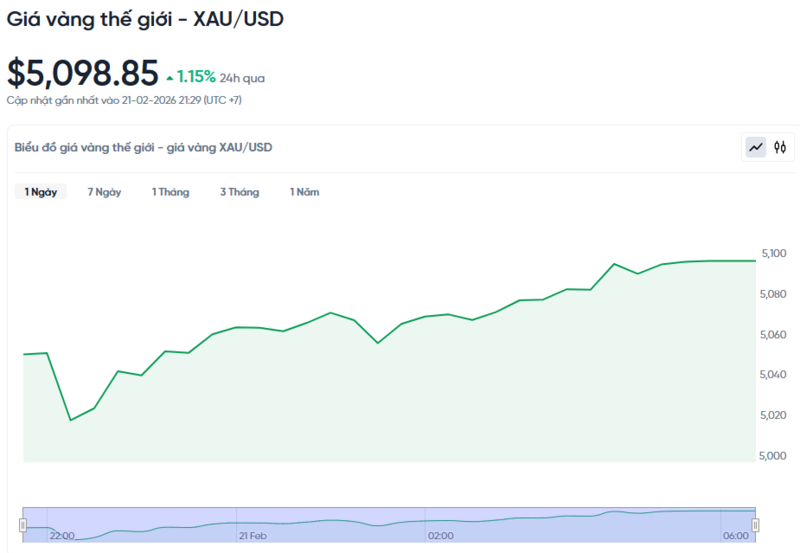
Task: Click the lowest dip on the price line
Action: [x=70, y=420]
